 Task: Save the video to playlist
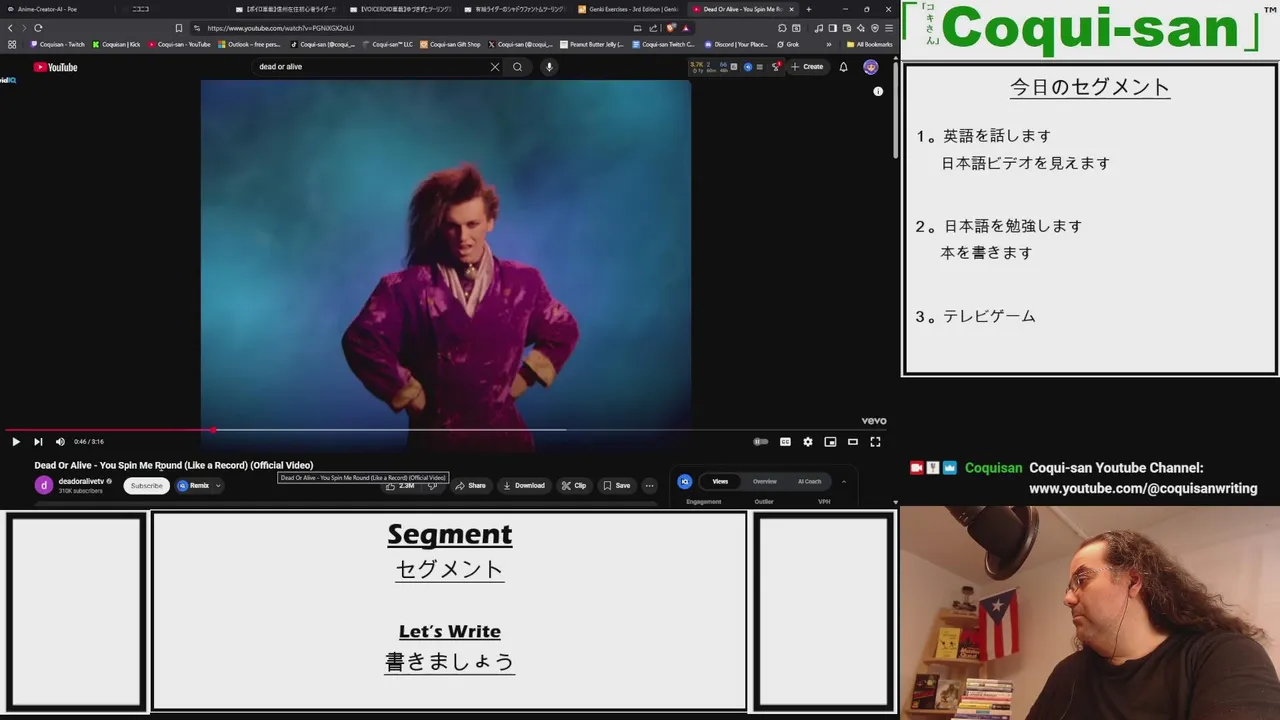point(617,486)
